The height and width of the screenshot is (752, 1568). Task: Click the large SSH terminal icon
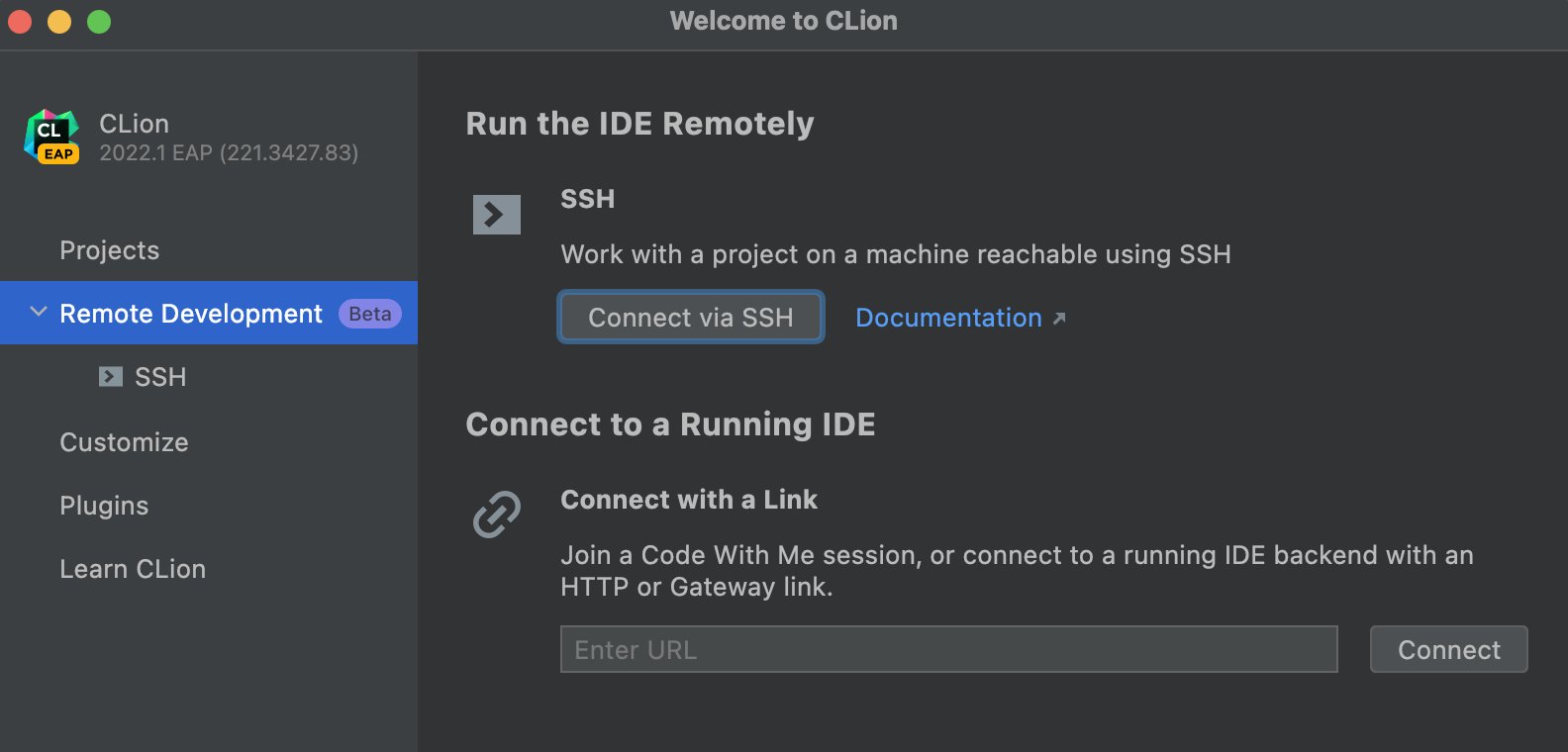[x=497, y=215]
